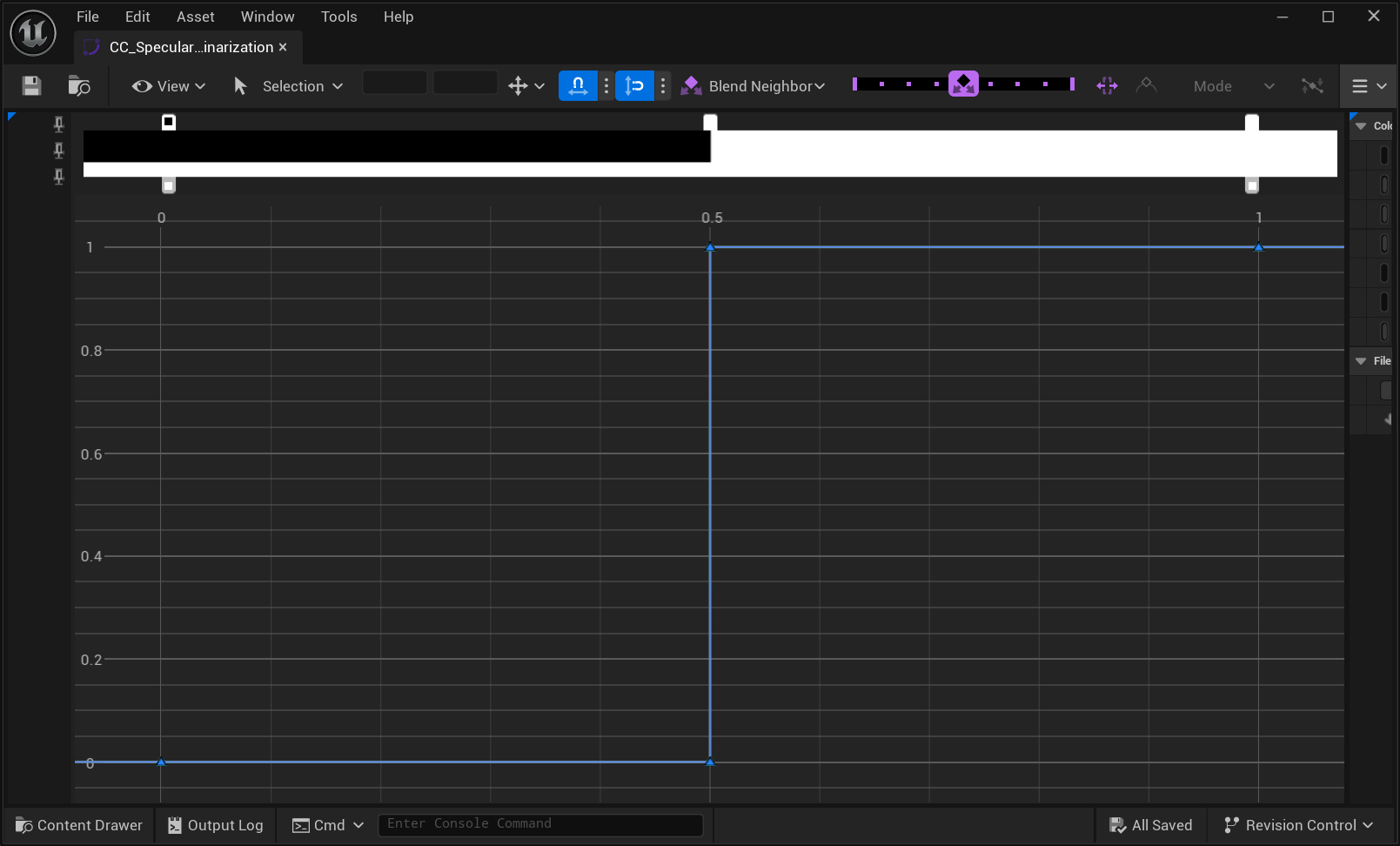Open the Blend Neighbor dropdown
This screenshot has width=1400, height=846.
tap(754, 86)
